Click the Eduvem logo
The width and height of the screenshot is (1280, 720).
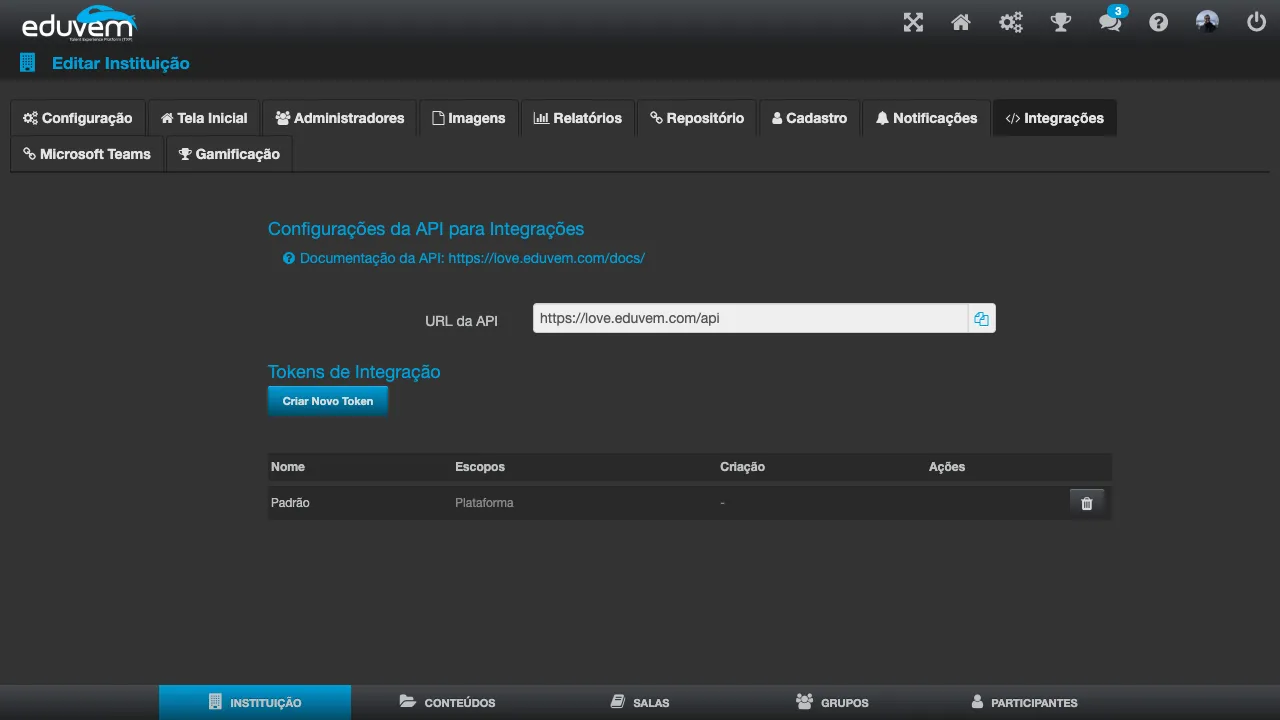click(78, 22)
